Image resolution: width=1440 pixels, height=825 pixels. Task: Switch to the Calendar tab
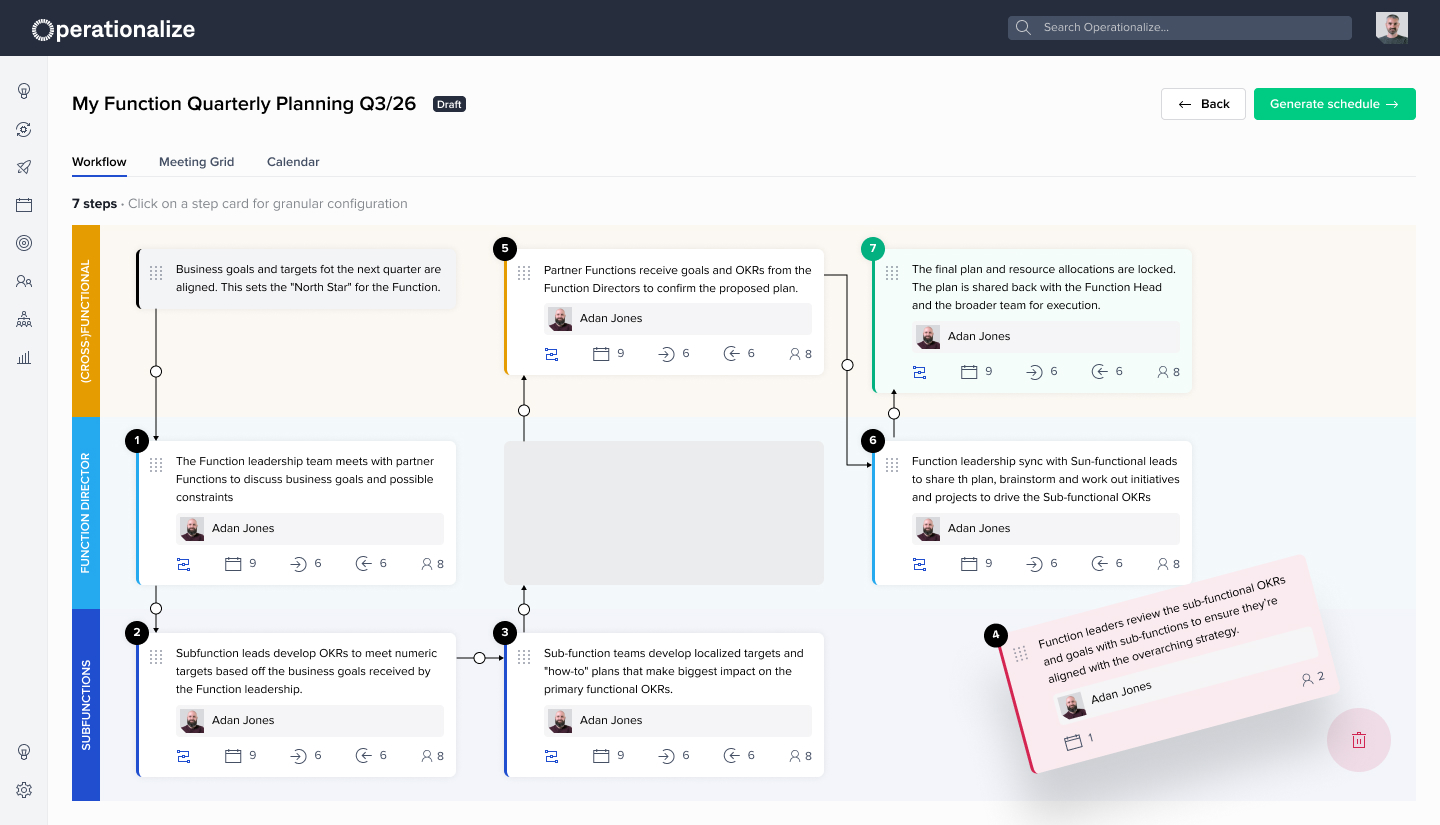293,161
